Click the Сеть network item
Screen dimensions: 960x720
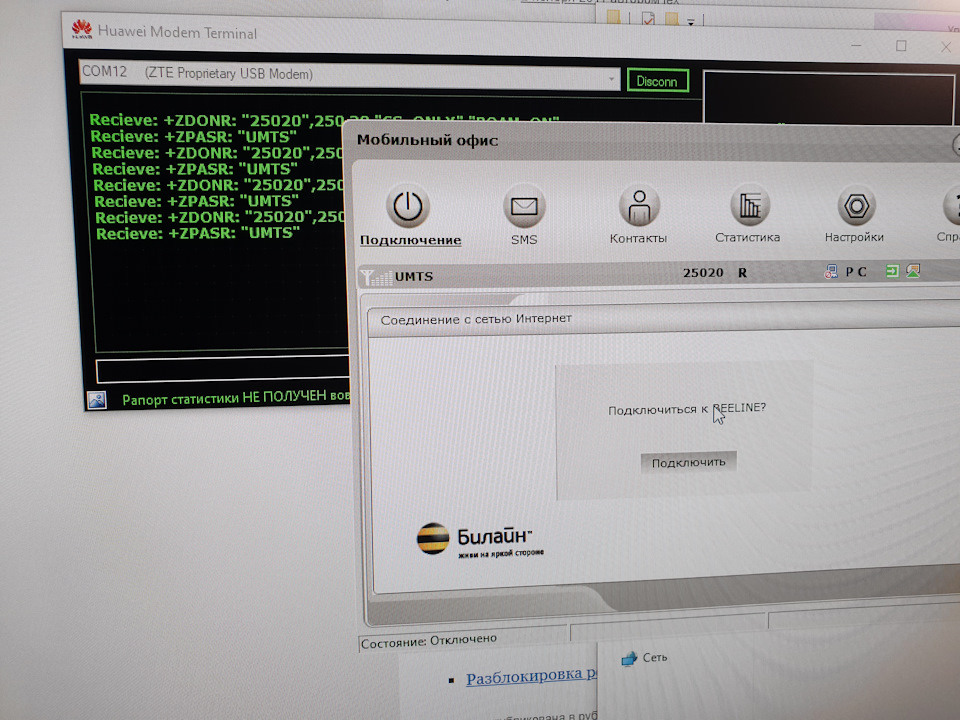click(644, 658)
